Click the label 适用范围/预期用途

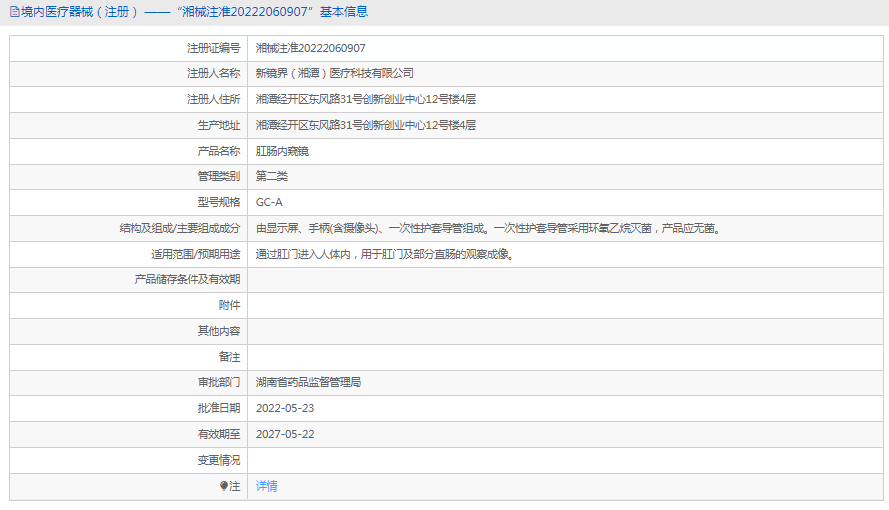[196, 254]
